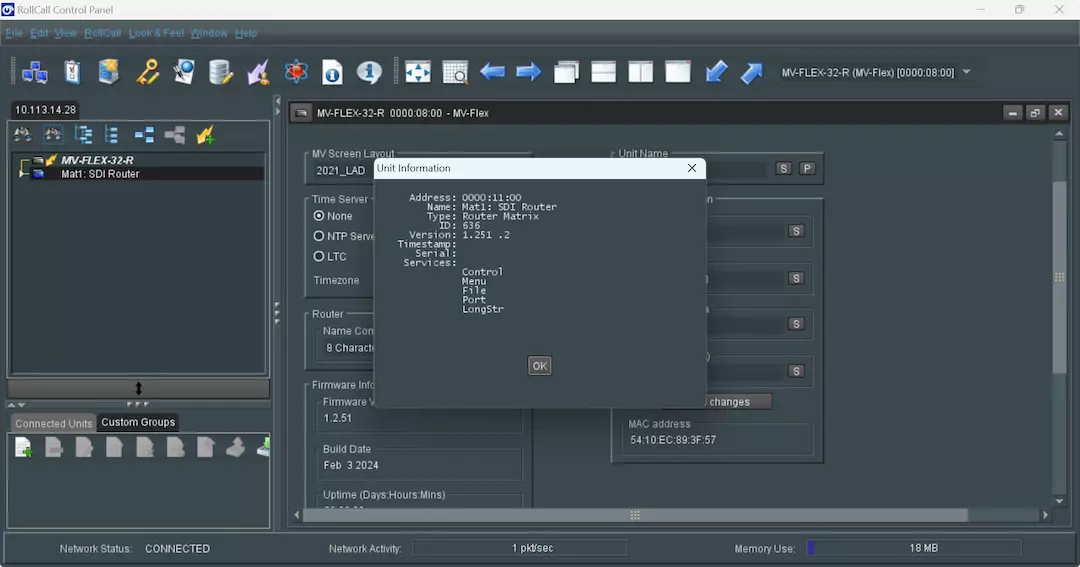Click the four-arrows fit window icon

tap(417, 72)
